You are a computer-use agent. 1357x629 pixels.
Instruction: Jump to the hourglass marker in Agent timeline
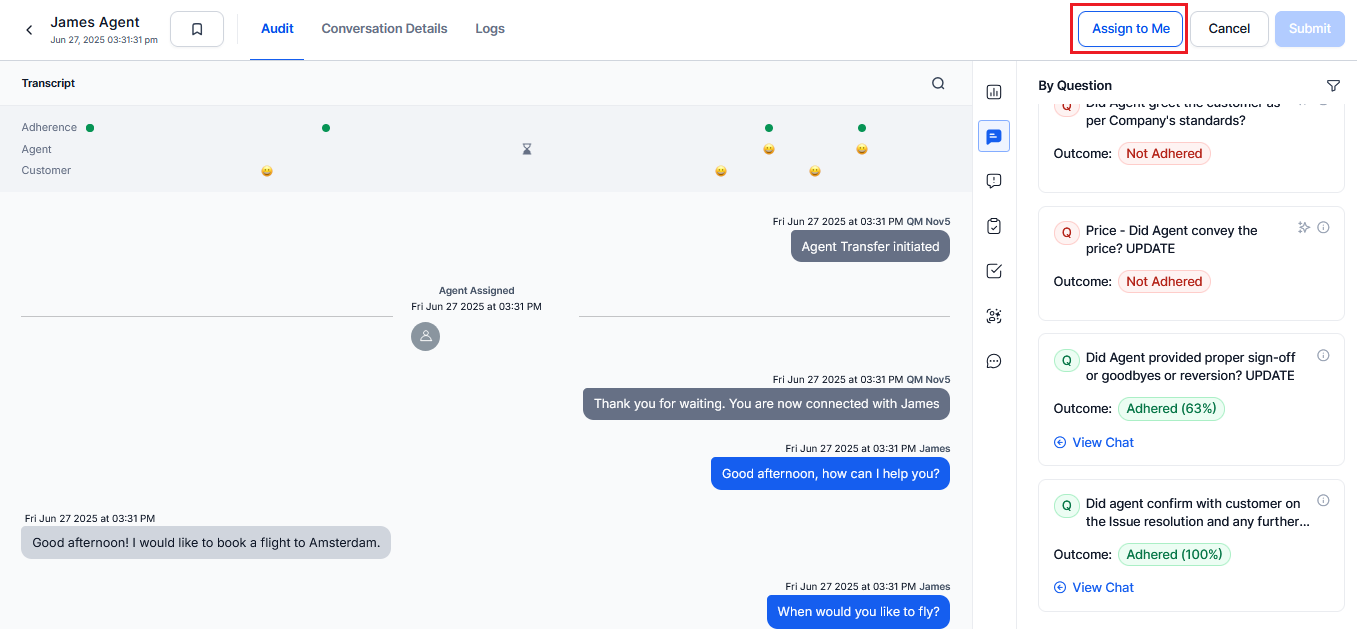click(x=527, y=149)
